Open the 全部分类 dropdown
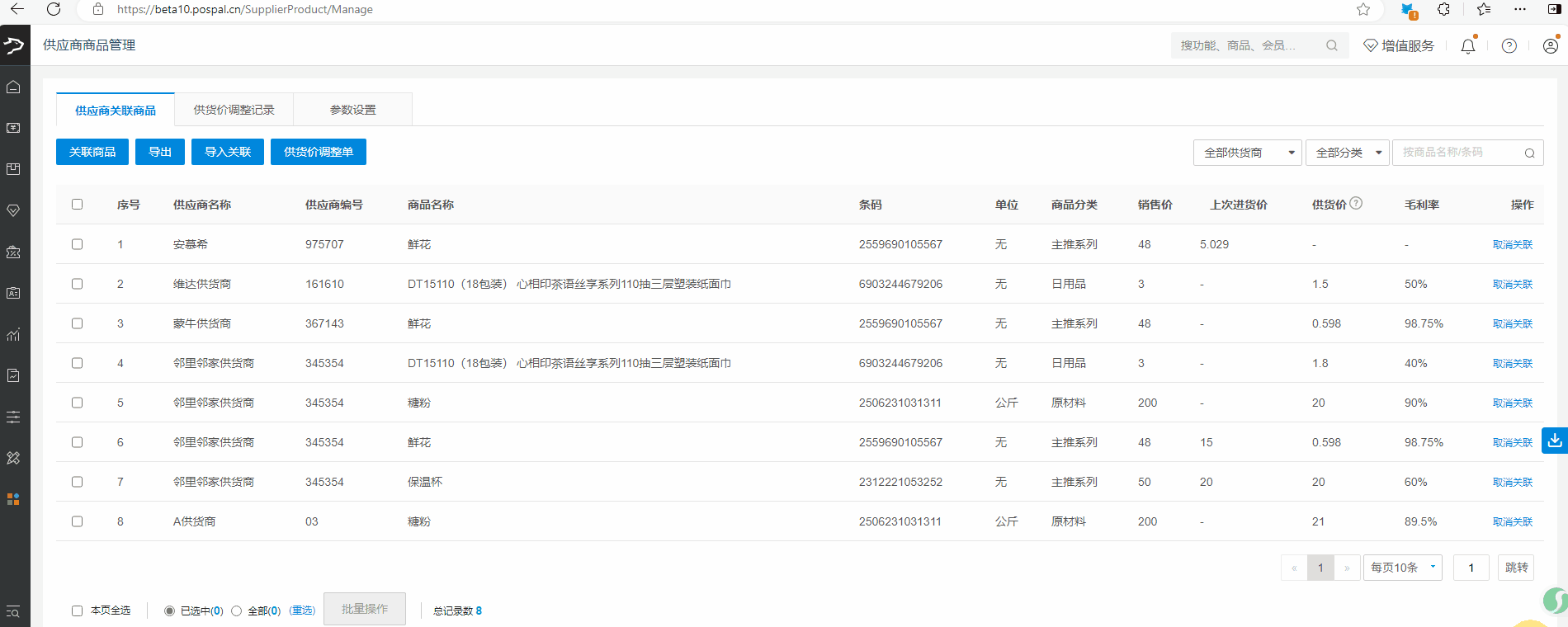Screen dimensions: 1568x627 pyautogui.click(x=1347, y=153)
